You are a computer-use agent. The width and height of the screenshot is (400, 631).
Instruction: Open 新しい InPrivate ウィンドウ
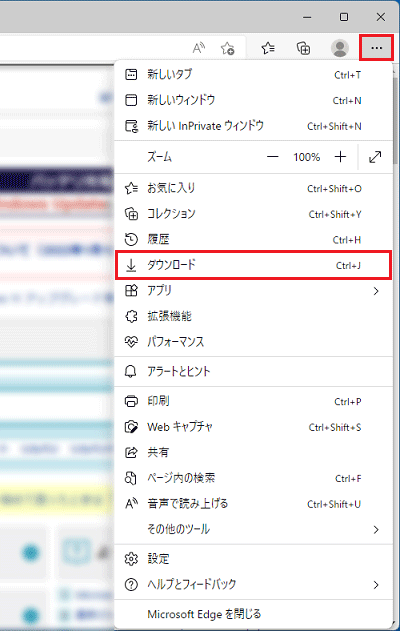point(254,126)
